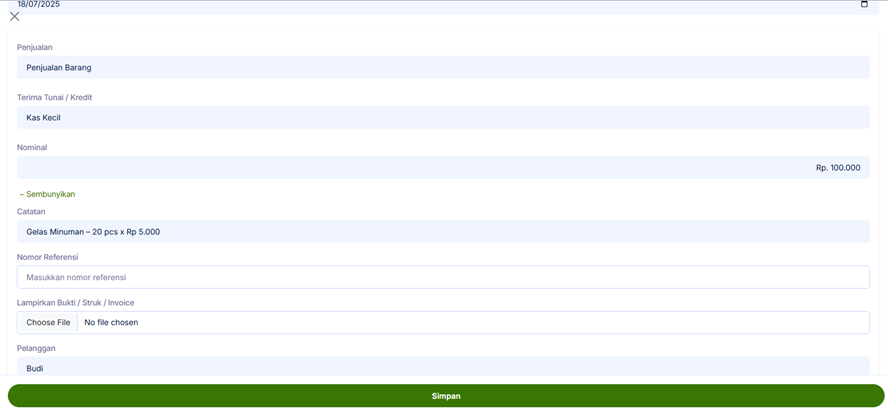Screen dimensions: 888x414
Task: Click the Terima Tunai / Kredit label
Action: click(x=55, y=98)
